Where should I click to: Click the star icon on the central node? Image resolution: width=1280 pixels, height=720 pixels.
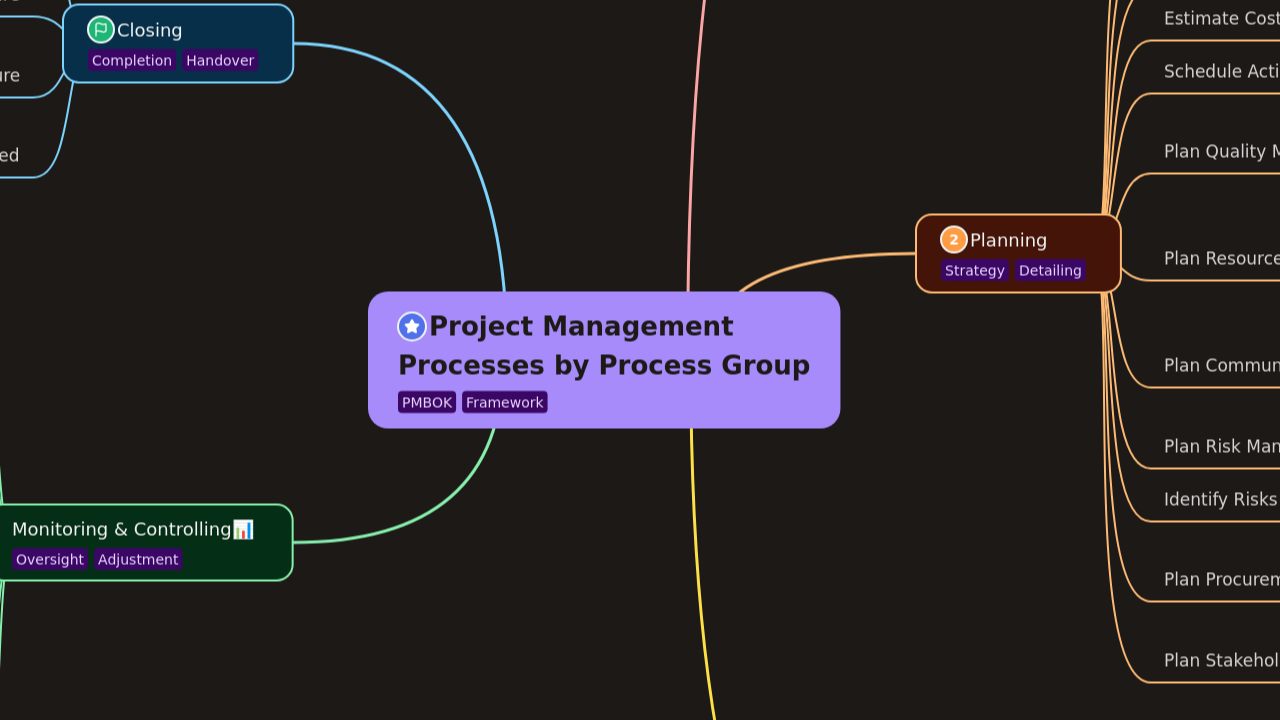point(411,325)
